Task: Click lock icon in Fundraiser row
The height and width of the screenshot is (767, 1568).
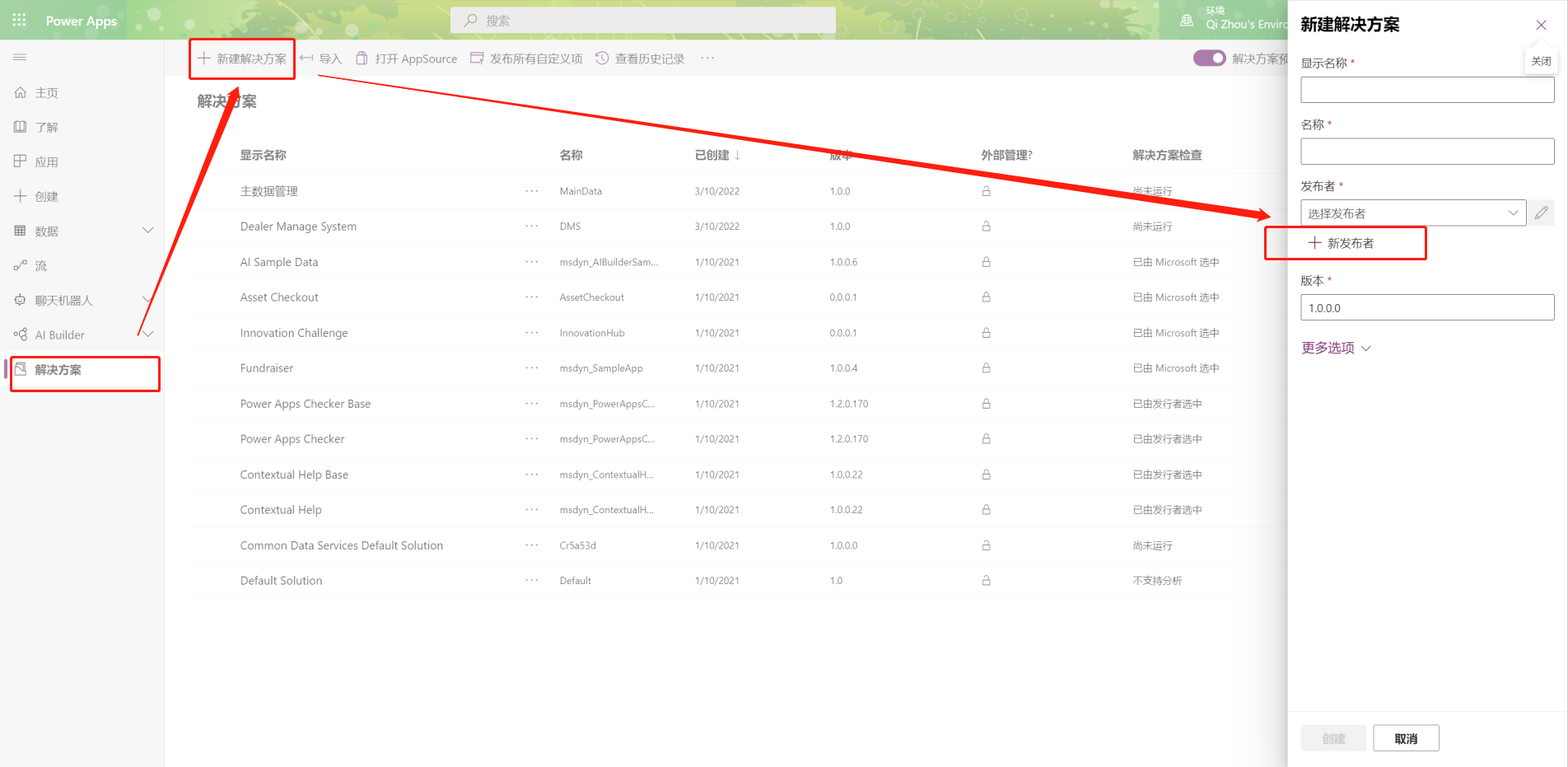Action: (x=986, y=368)
